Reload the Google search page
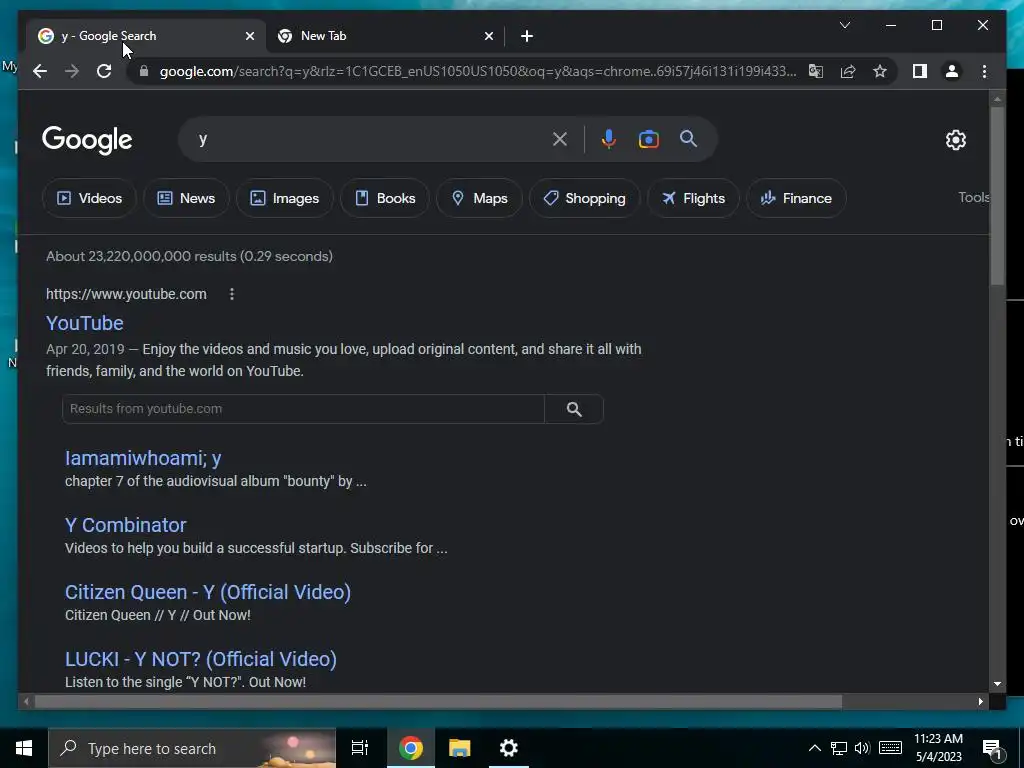This screenshot has height=768, width=1024. (x=104, y=71)
